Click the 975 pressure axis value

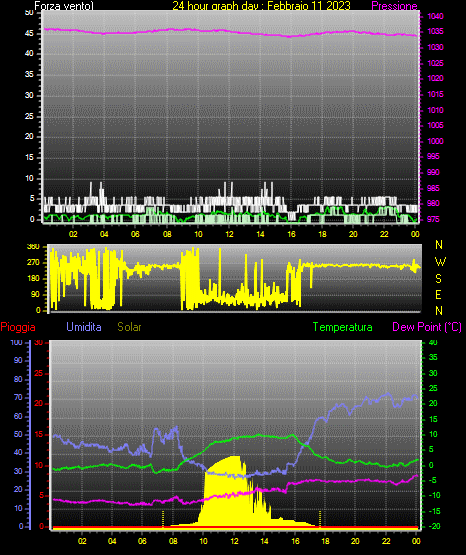tap(433, 219)
